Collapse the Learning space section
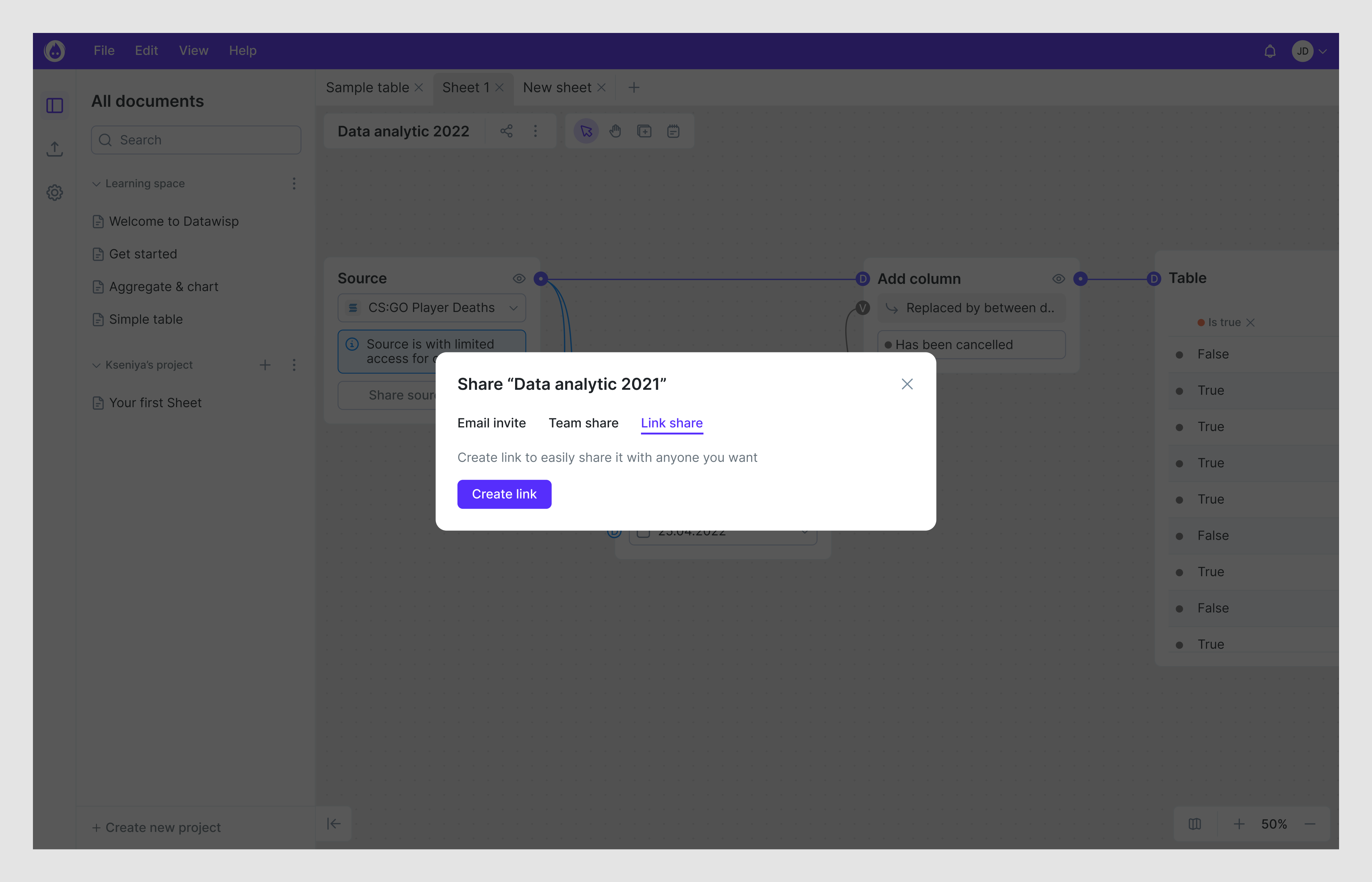Viewport: 1372px width, 882px height. point(96,184)
